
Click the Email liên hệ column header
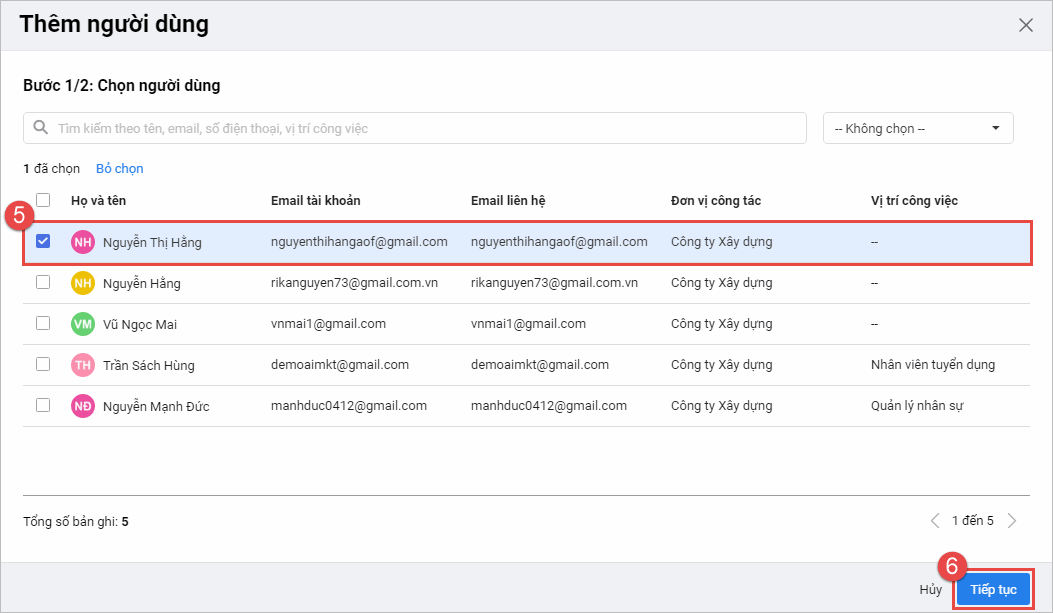tap(508, 201)
